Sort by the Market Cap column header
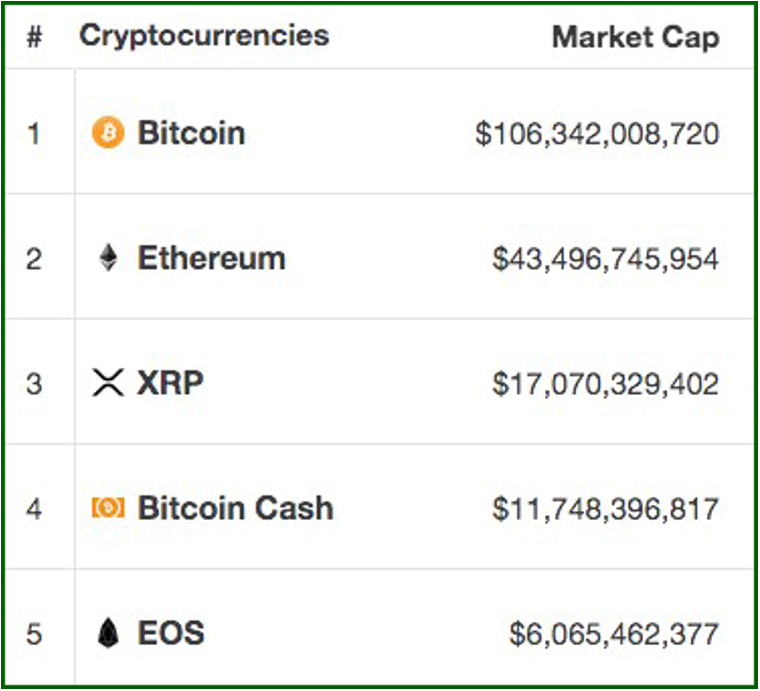The image size is (760, 691). point(636,37)
